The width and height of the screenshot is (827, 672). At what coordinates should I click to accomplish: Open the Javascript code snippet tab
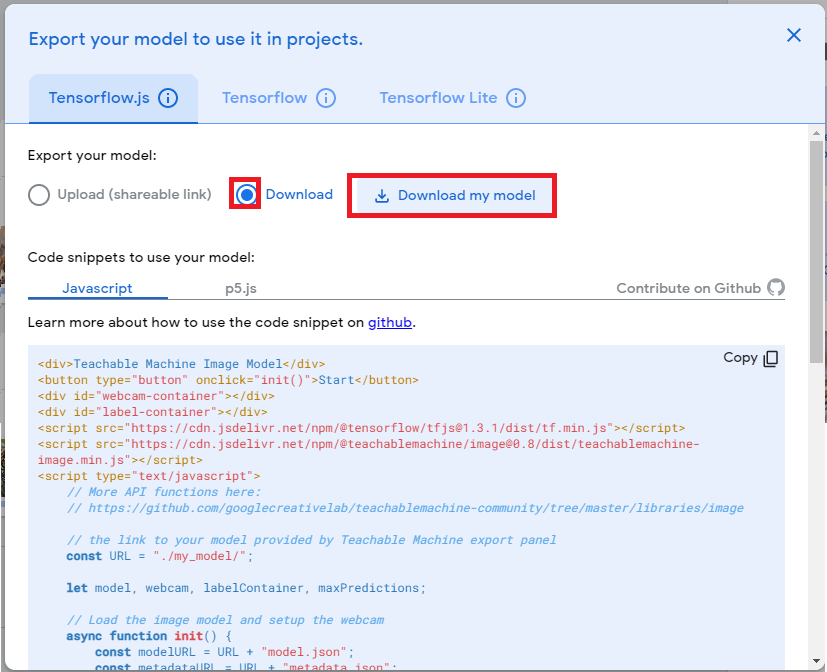click(98, 289)
